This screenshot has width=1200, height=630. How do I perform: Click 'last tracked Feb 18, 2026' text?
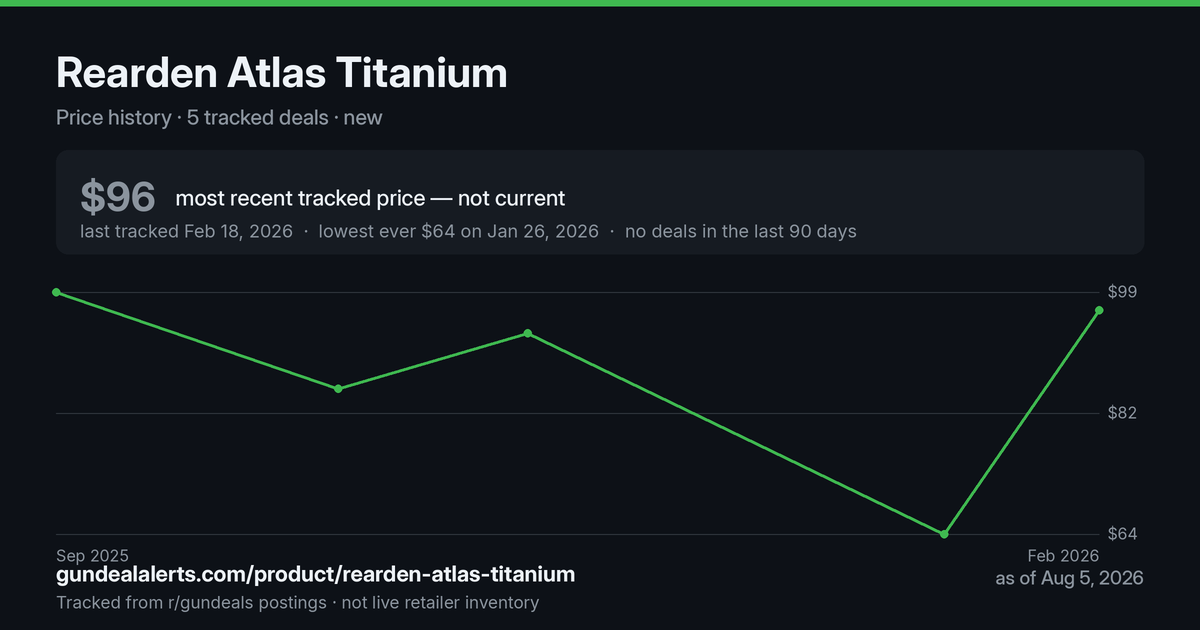(x=186, y=231)
